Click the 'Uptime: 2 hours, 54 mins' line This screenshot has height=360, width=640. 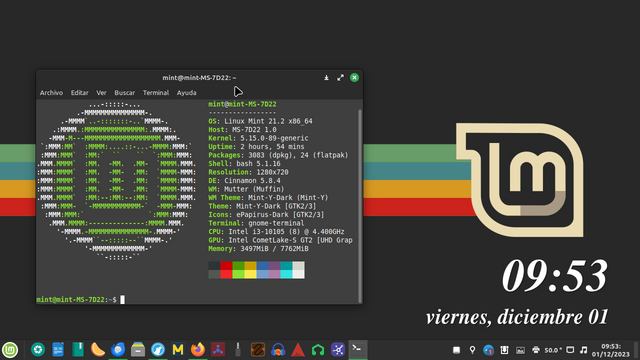pyautogui.click(x=256, y=147)
